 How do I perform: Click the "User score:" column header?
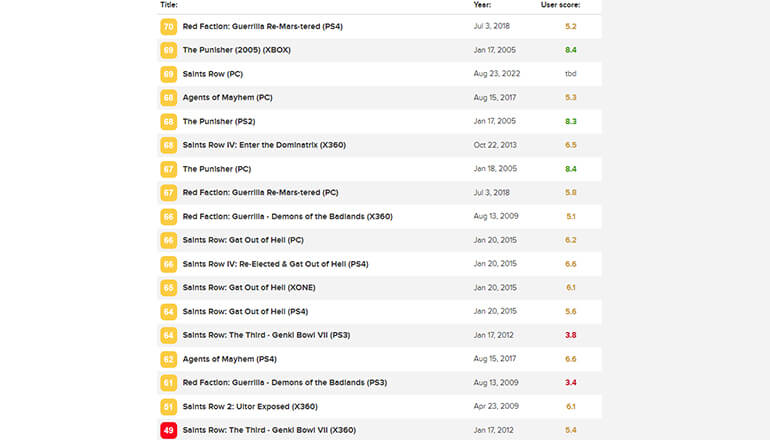(560, 5)
